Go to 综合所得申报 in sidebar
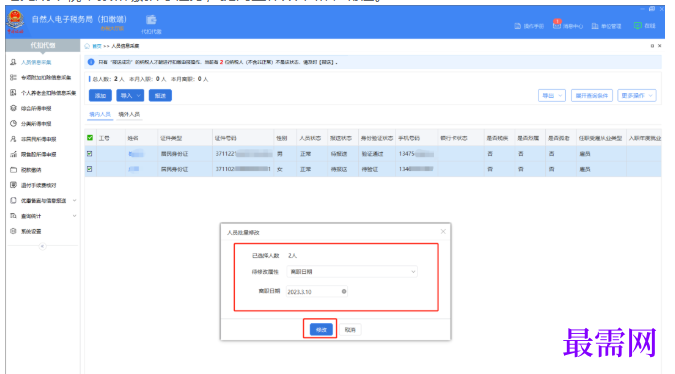The width and height of the screenshot is (675, 374). click(x=36, y=108)
